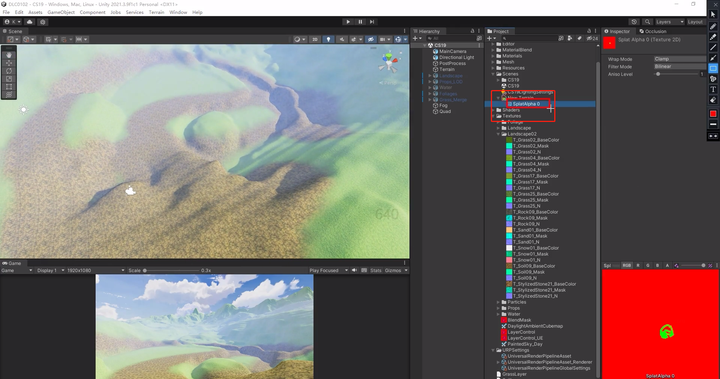720x379 pixels.
Task: Toggle RGB channel in texture preview
Action: [x=626, y=266]
